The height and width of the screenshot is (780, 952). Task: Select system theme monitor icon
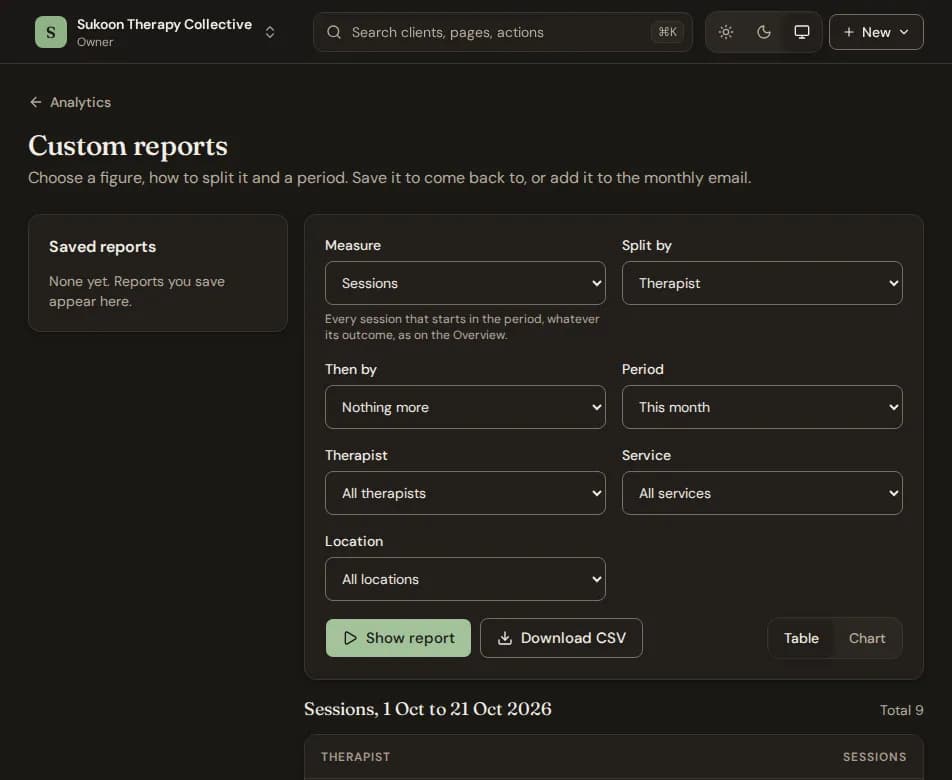(801, 32)
